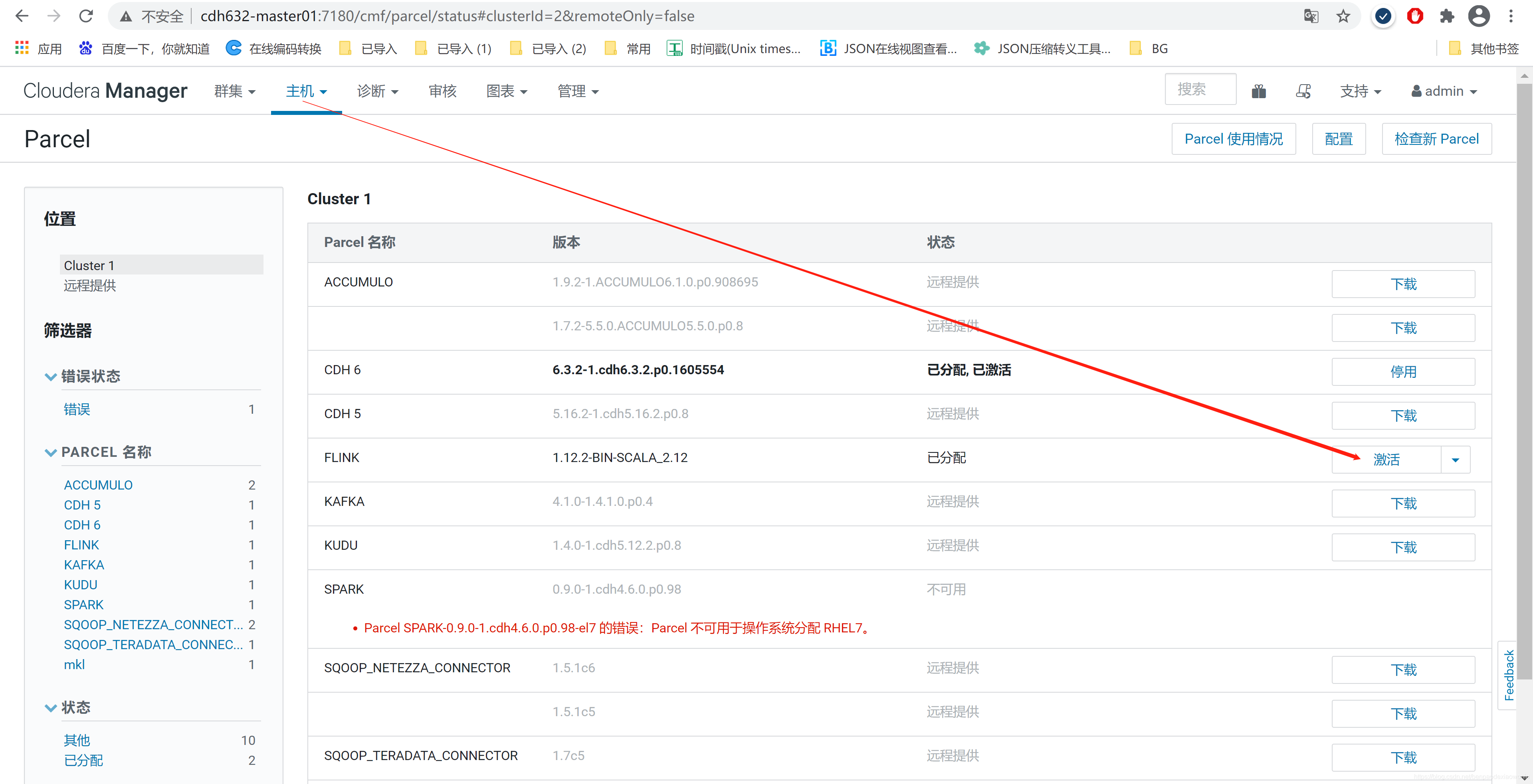The width and height of the screenshot is (1533, 784).
Task: Filter by SPARK parcel name
Action: [84, 604]
